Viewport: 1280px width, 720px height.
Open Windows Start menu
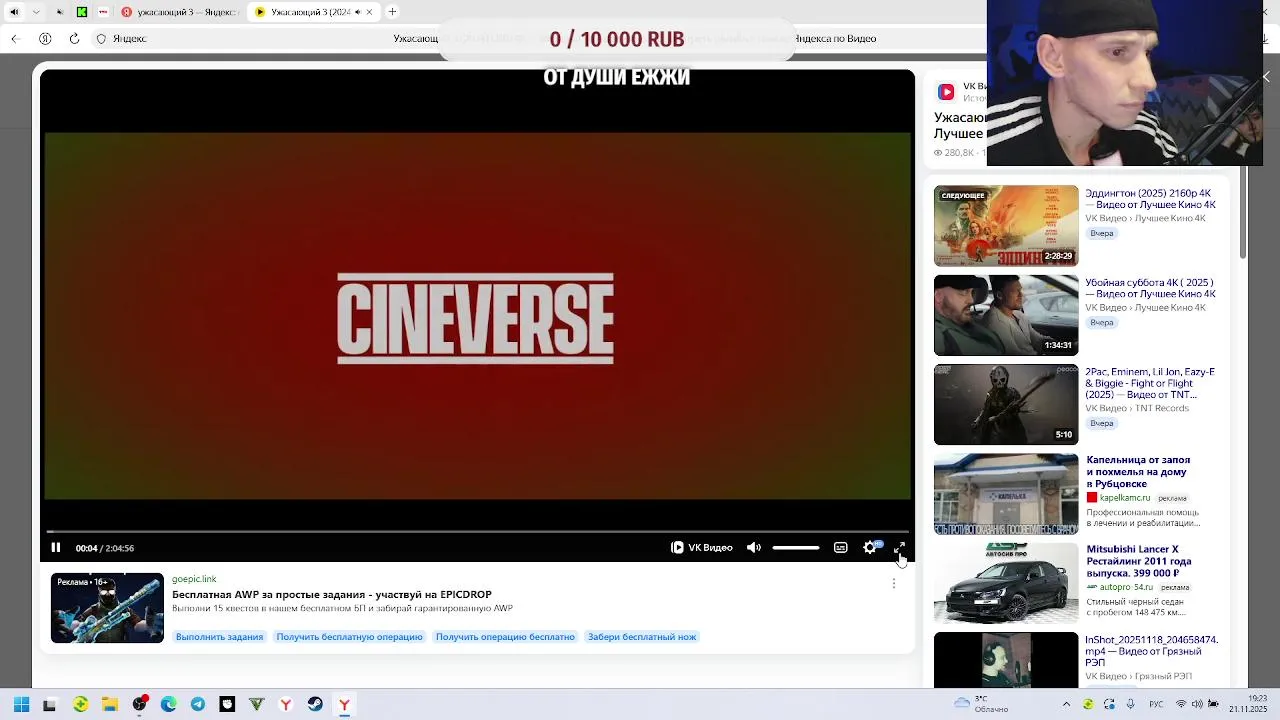(21, 704)
